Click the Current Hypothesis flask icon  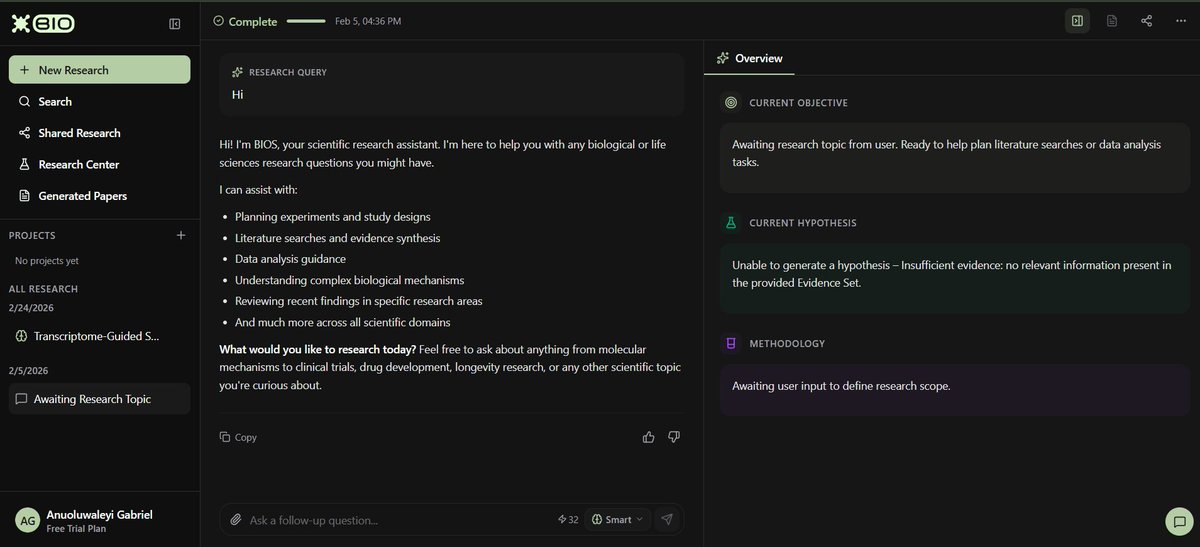tap(730, 223)
